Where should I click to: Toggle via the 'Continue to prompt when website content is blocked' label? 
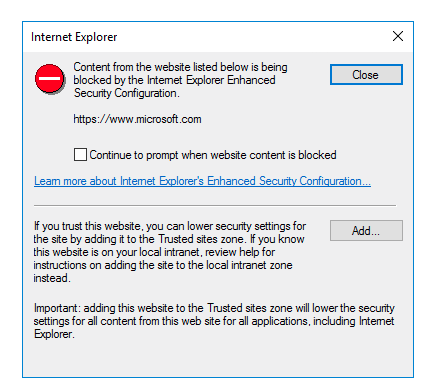[x=213, y=155]
